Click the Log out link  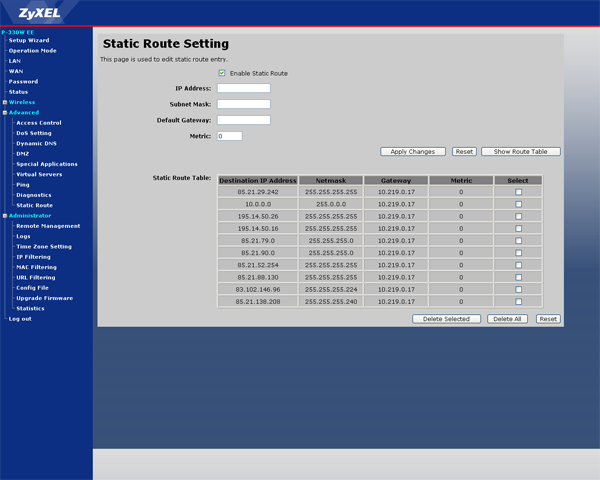coord(20,319)
